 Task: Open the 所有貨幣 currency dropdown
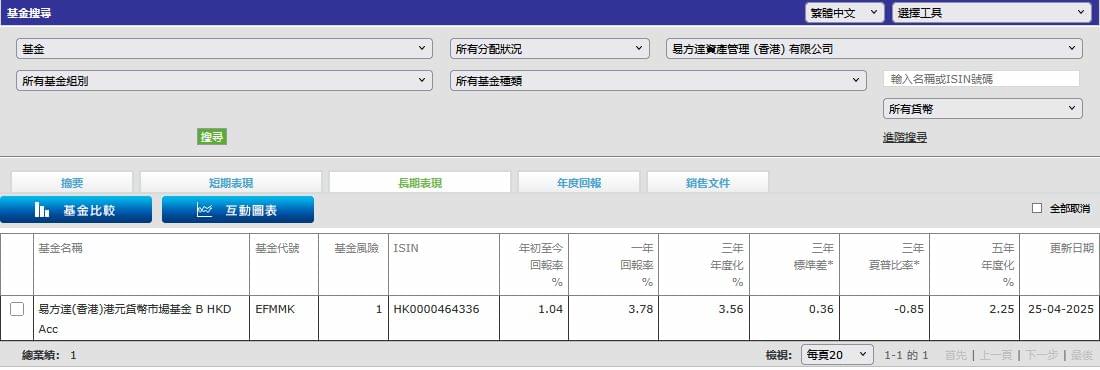click(x=983, y=109)
